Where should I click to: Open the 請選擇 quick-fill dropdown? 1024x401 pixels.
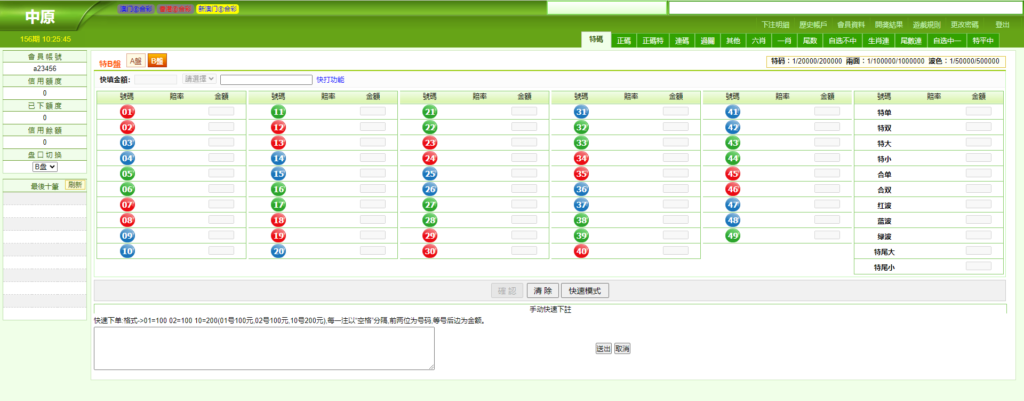199,80
